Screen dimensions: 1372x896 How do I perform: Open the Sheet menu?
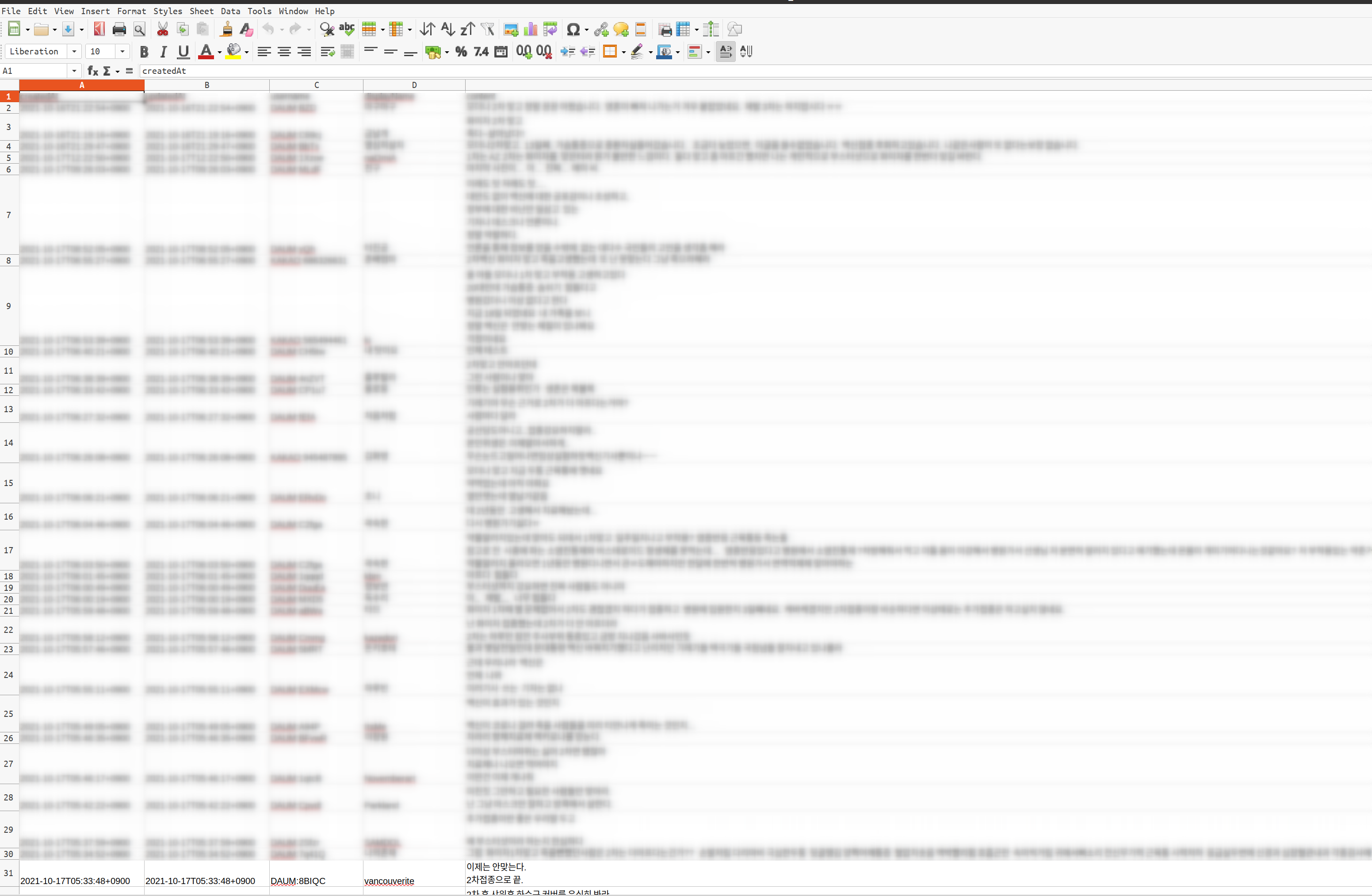coord(201,11)
